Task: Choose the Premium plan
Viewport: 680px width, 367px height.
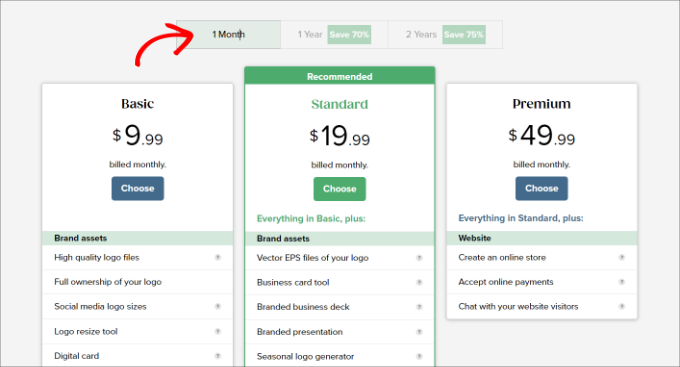Action: [541, 188]
